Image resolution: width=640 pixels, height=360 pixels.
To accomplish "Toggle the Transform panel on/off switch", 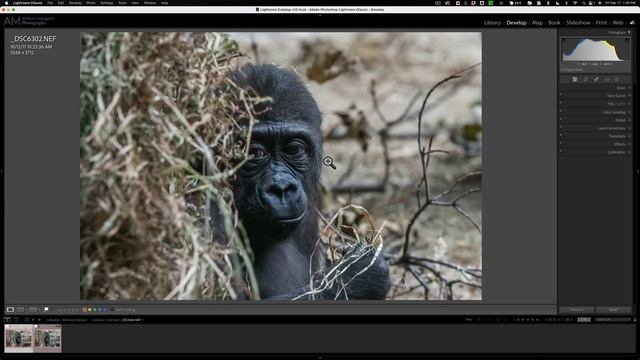I will 561,136.
